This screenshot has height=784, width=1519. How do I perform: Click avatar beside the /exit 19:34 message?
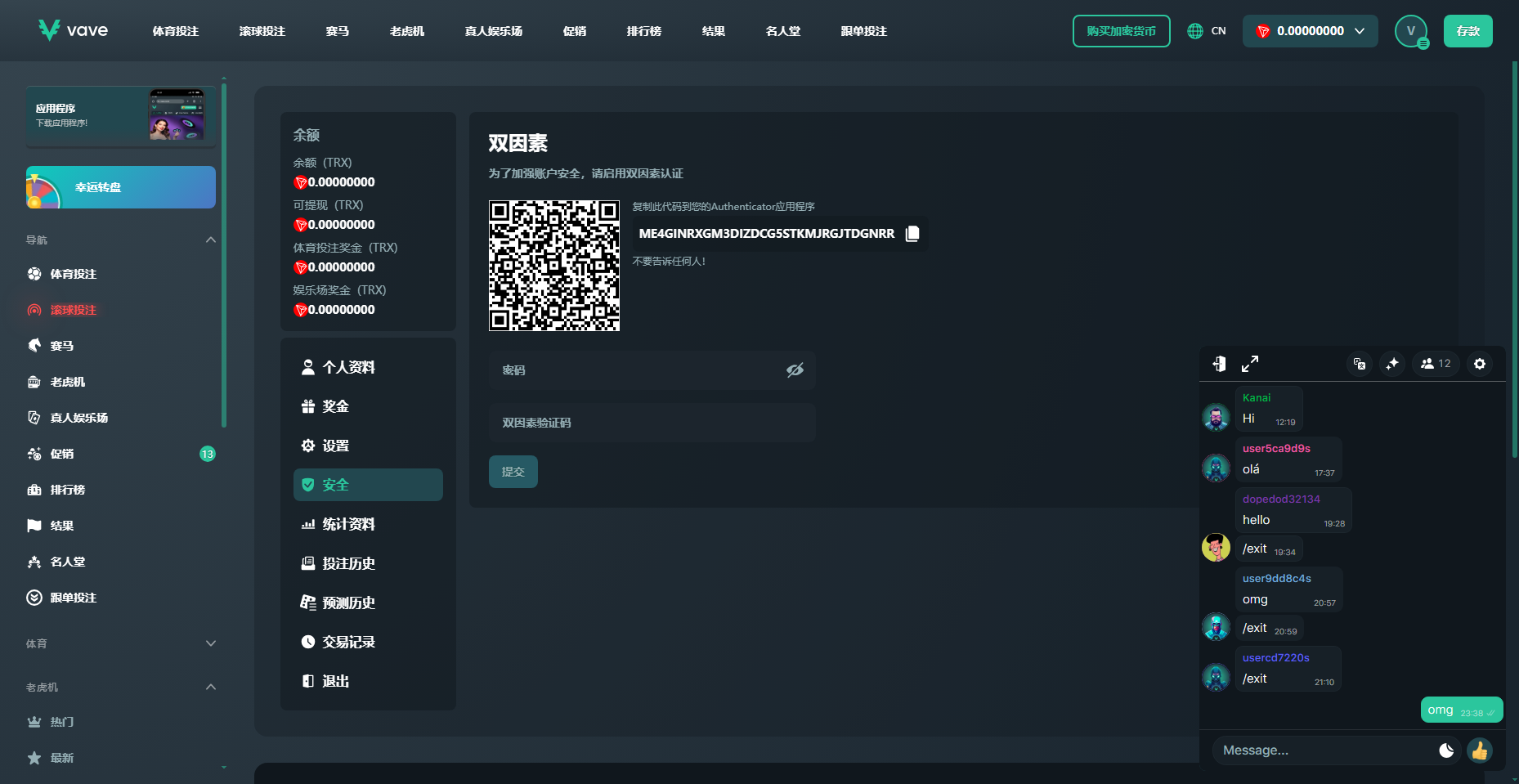(x=1217, y=548)
